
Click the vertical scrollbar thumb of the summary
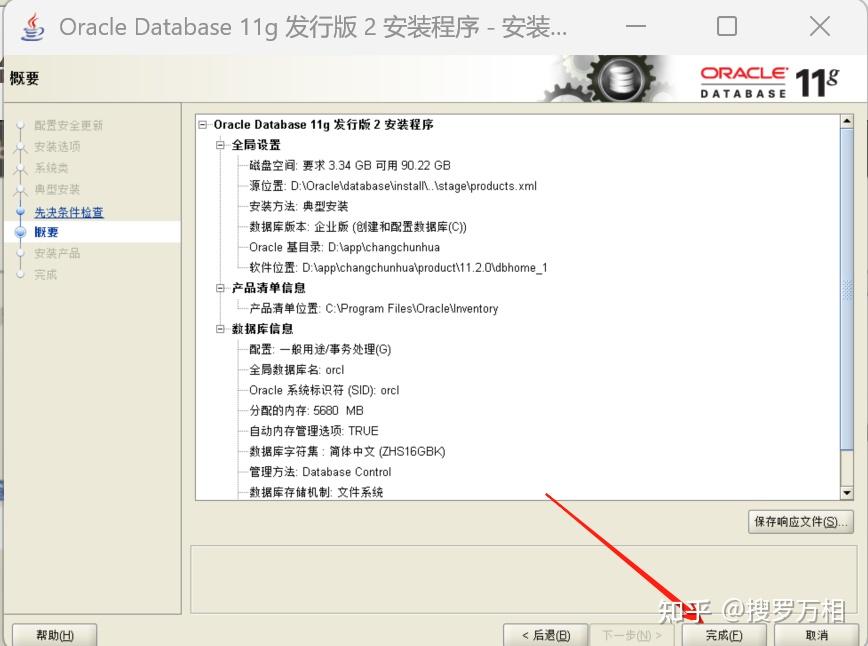click(x=846, y=288)
